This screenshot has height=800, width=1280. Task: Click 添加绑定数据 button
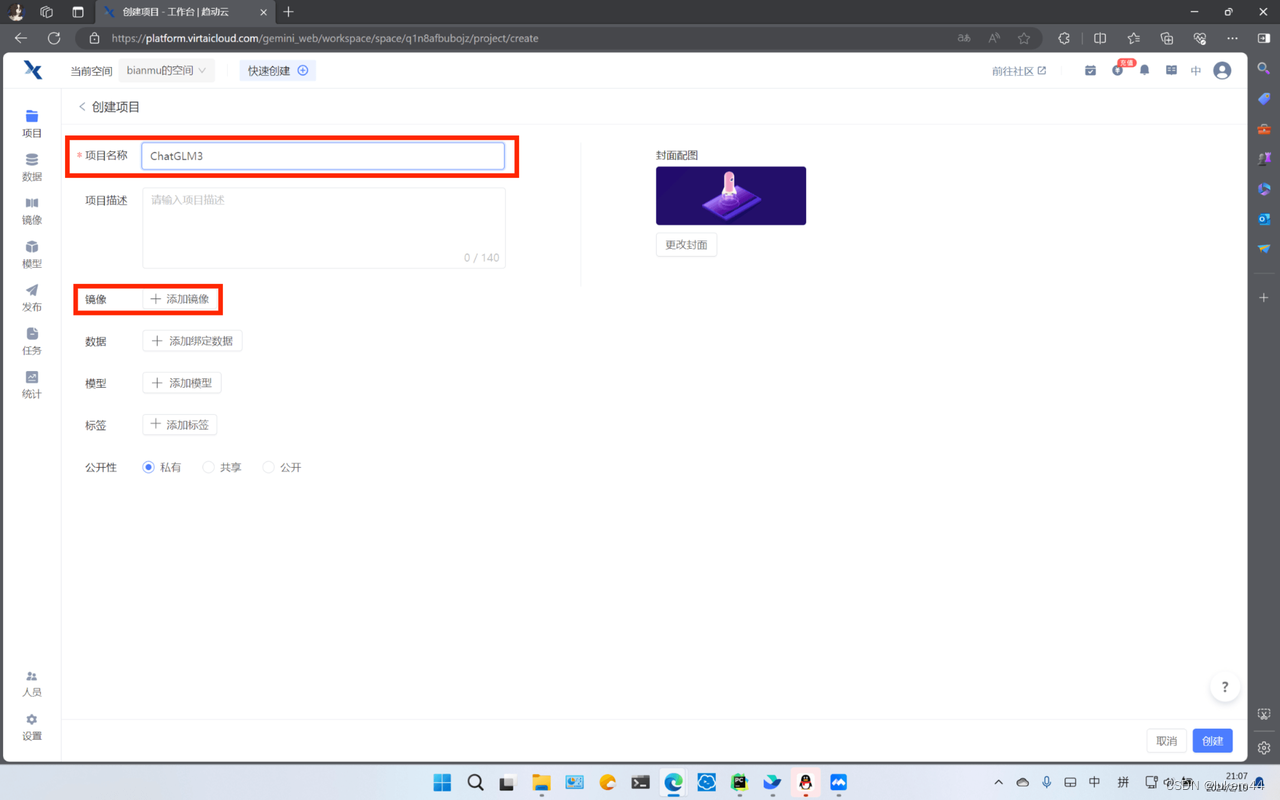pos(192,341)
